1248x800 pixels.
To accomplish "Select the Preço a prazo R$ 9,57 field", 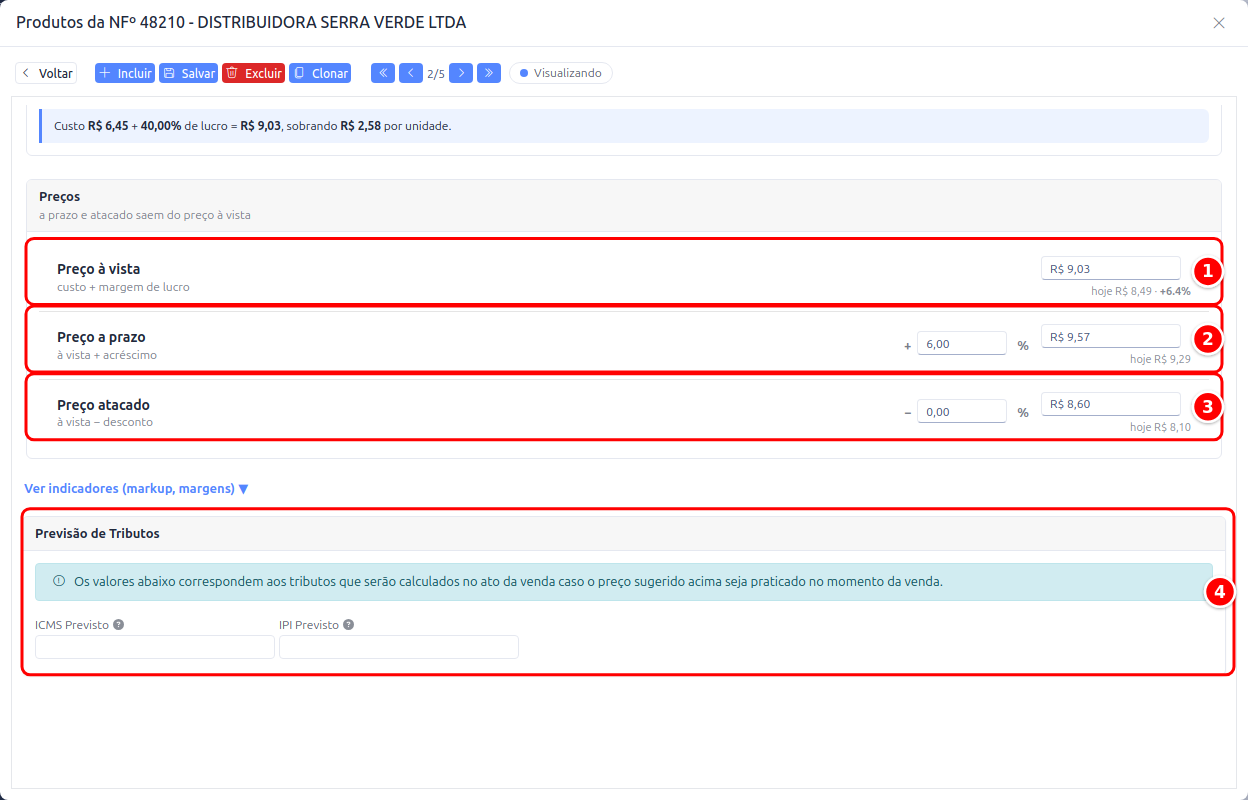I will (x=1111, y=337).
